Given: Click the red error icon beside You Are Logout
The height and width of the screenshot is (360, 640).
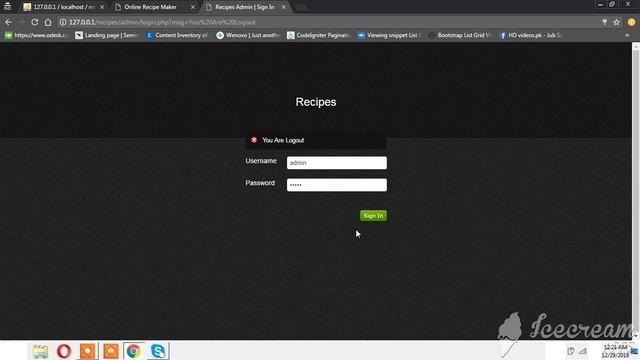Looking at the screenshot, I should point(254,140).
